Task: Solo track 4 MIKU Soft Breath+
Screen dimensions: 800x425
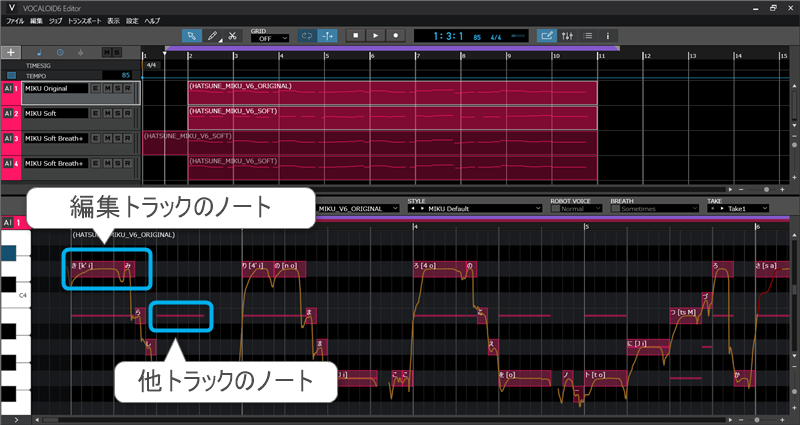Action: (117, 163)
